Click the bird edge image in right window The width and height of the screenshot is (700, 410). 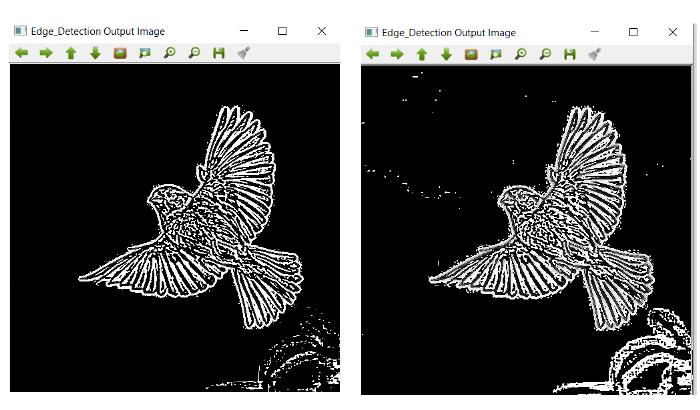[526, 230]
